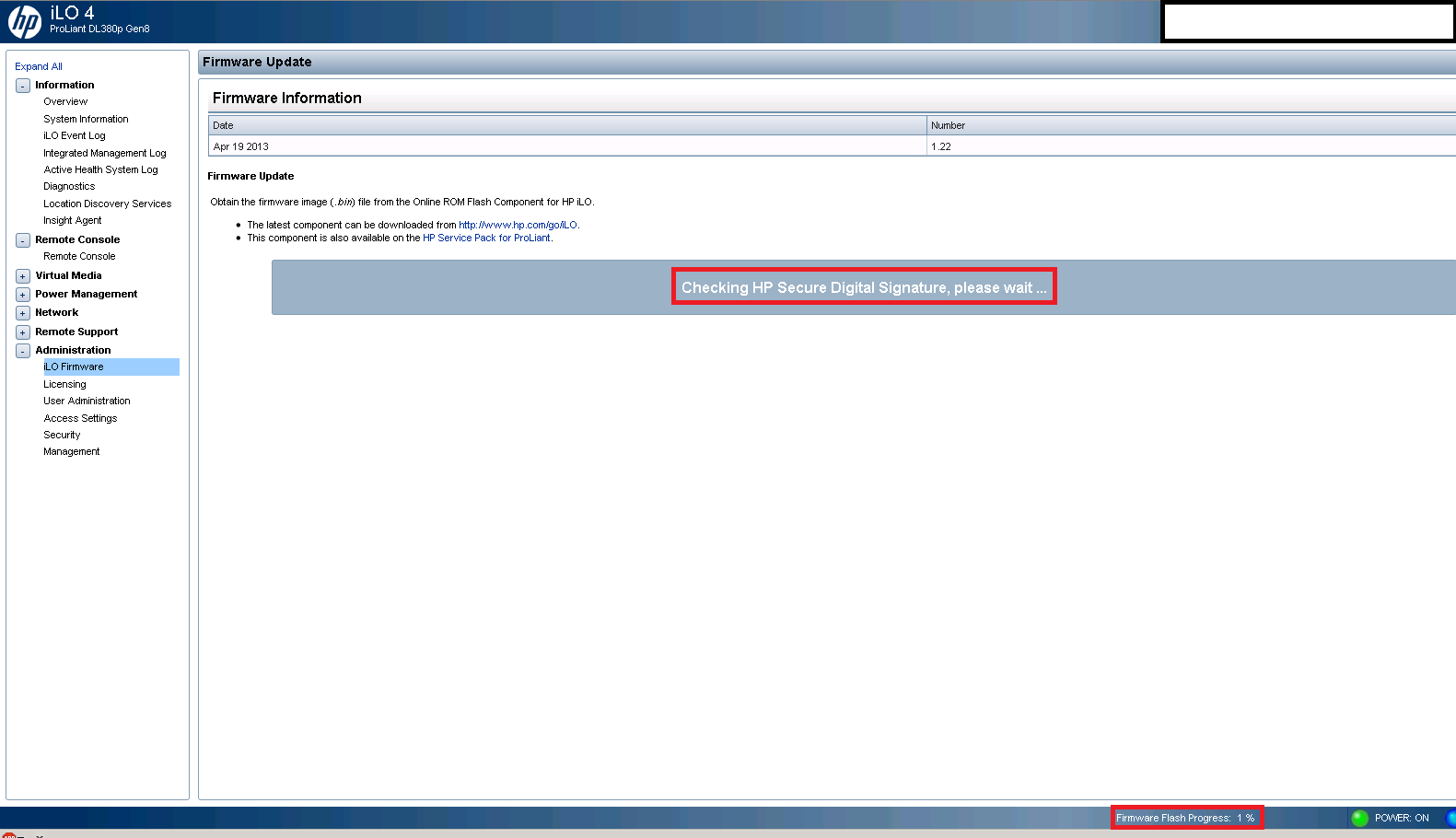Collapse the Administration tree section

pyautogui.click(x=23, y=351)
